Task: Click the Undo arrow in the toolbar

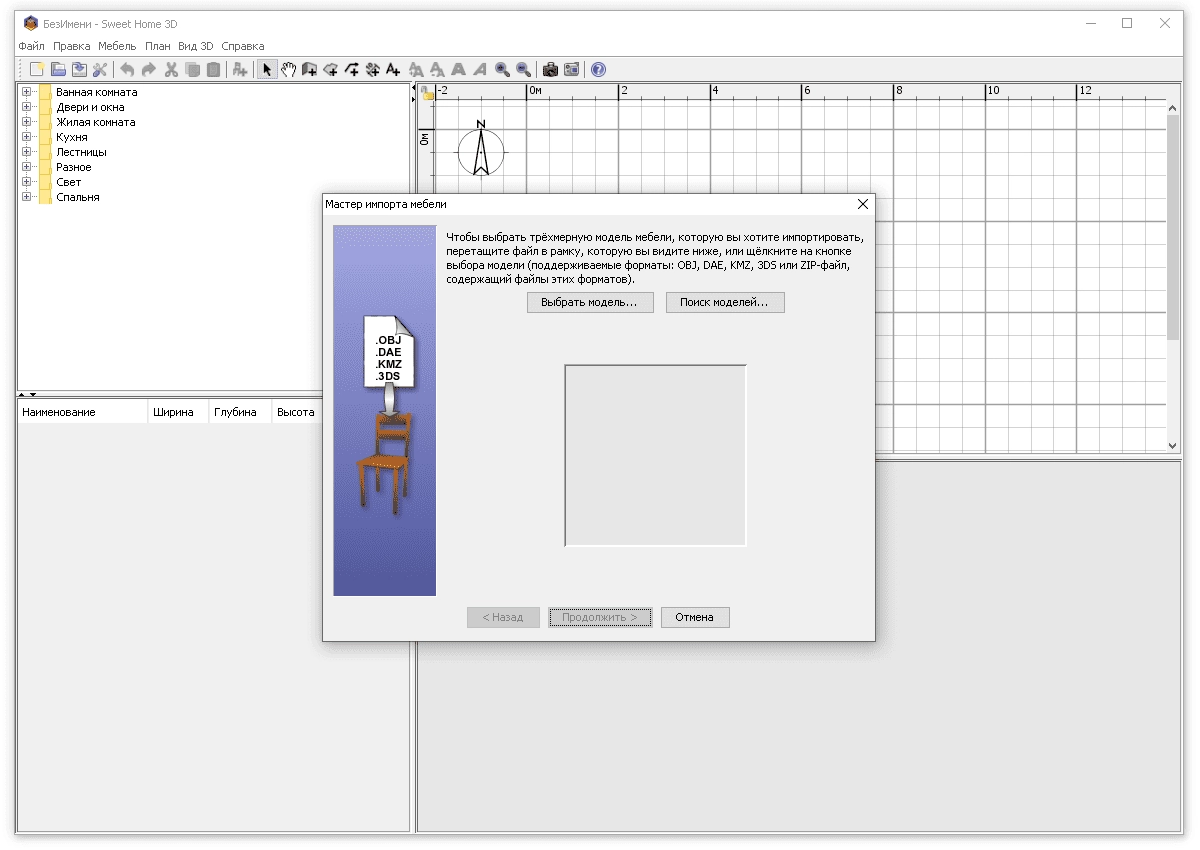Action: click(127, 69)
